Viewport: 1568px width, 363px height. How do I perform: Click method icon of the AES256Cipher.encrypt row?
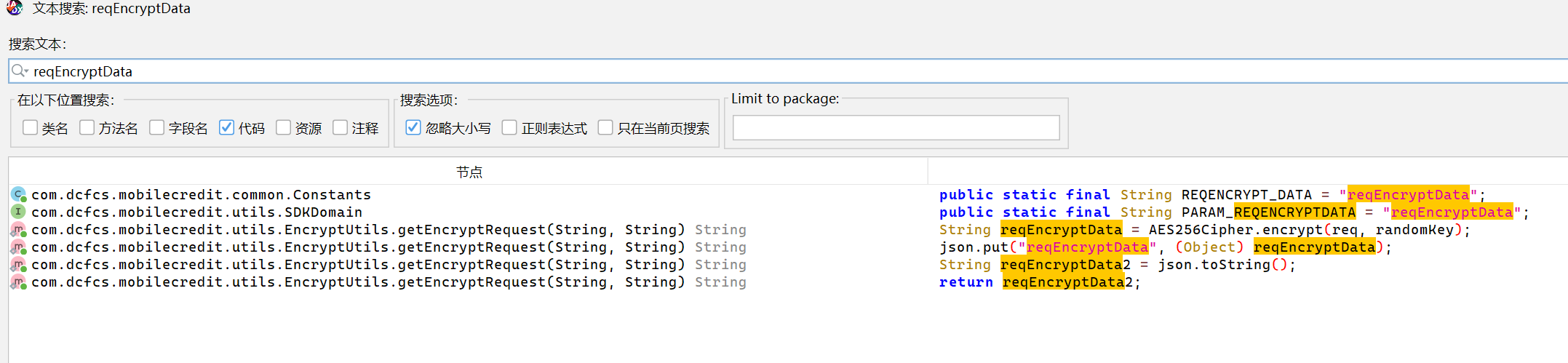click(18, 230)
